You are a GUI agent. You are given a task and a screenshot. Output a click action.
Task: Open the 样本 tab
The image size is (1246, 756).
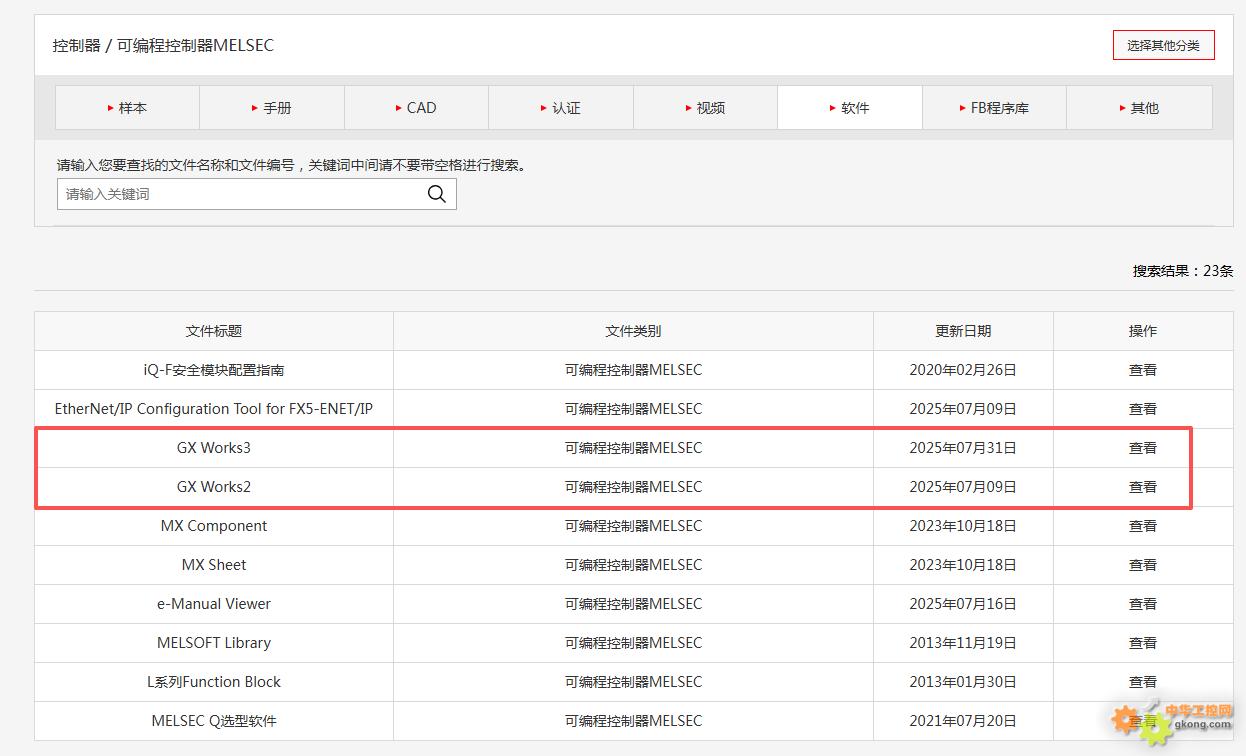(127, 108)
